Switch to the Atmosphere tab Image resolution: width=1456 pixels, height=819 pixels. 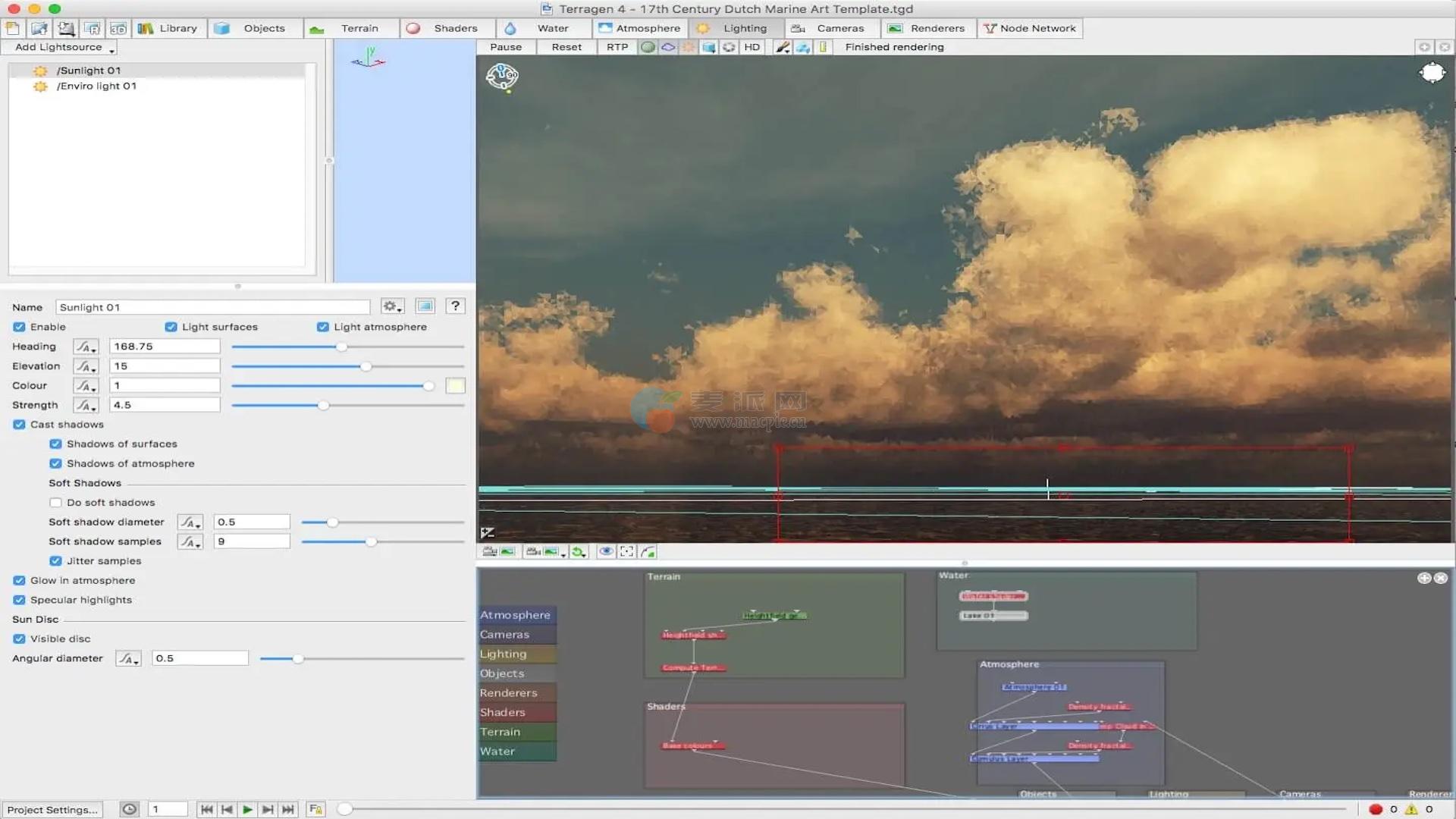(x=639, y=28)
